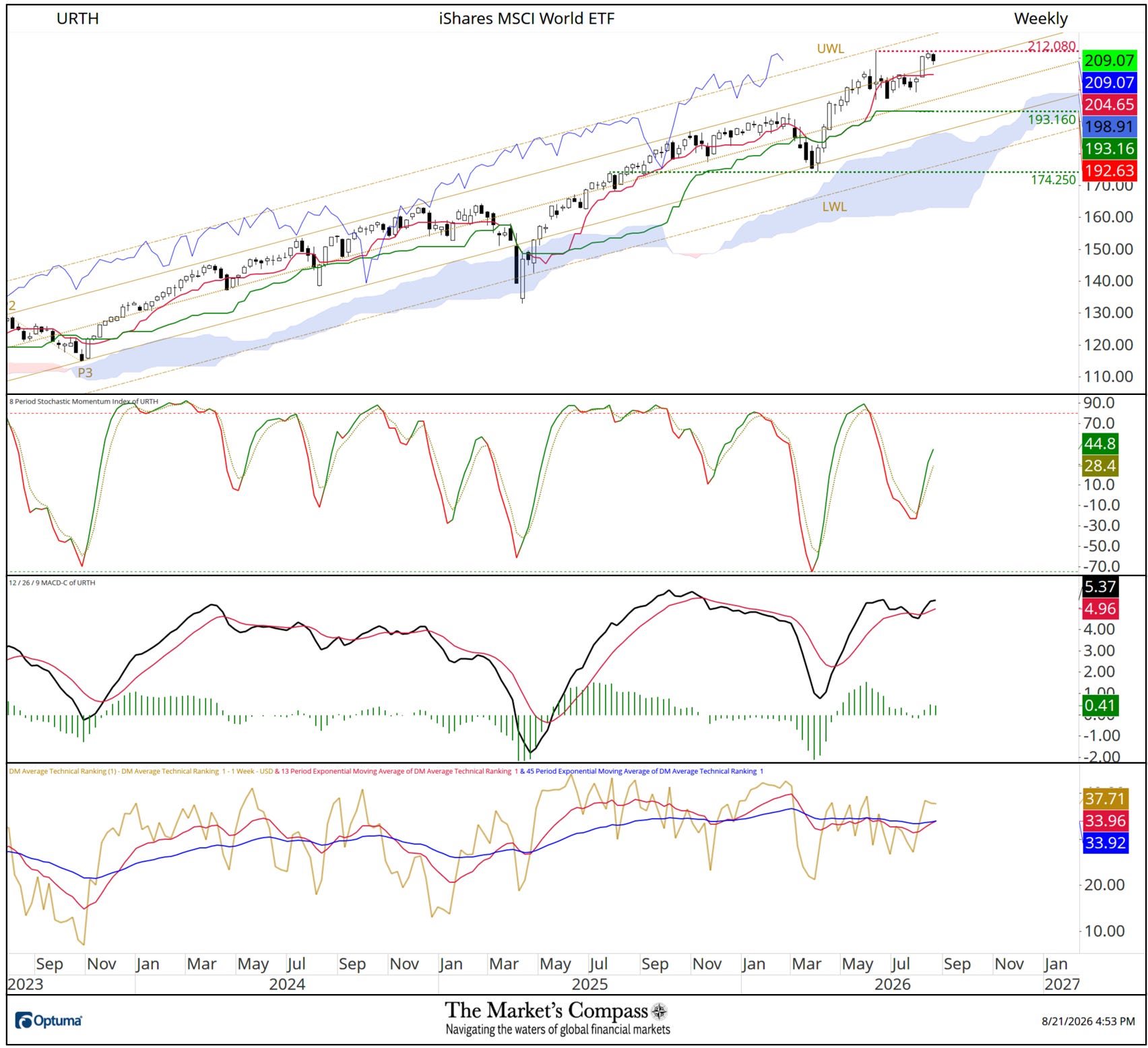Click the 120.00 price axis label
This screenshot has width=1148, height=1048.
pyautogui.click(x=1108, y=344)
